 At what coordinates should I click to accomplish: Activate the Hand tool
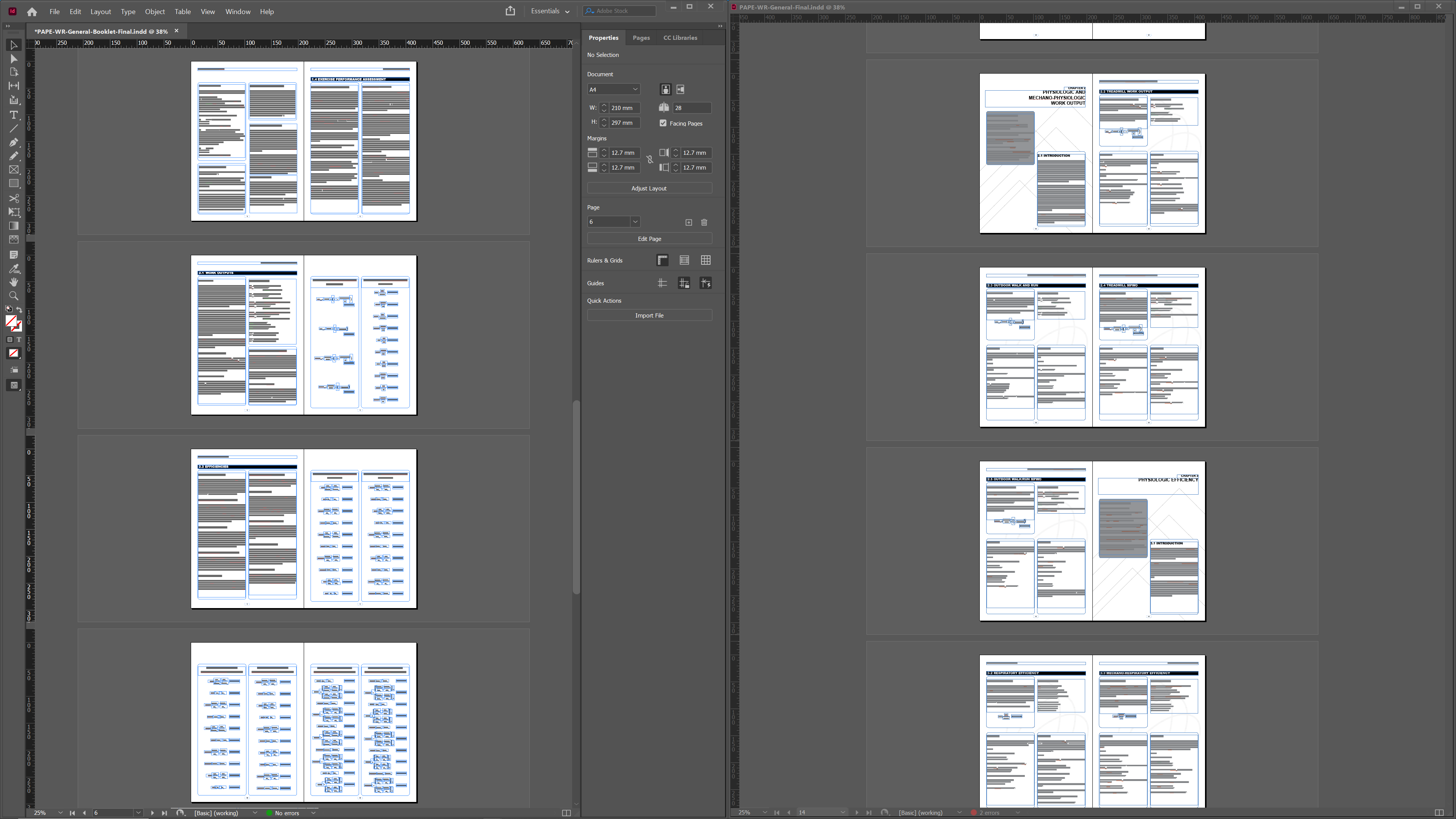pyautogui.click(x=14, y=282)
